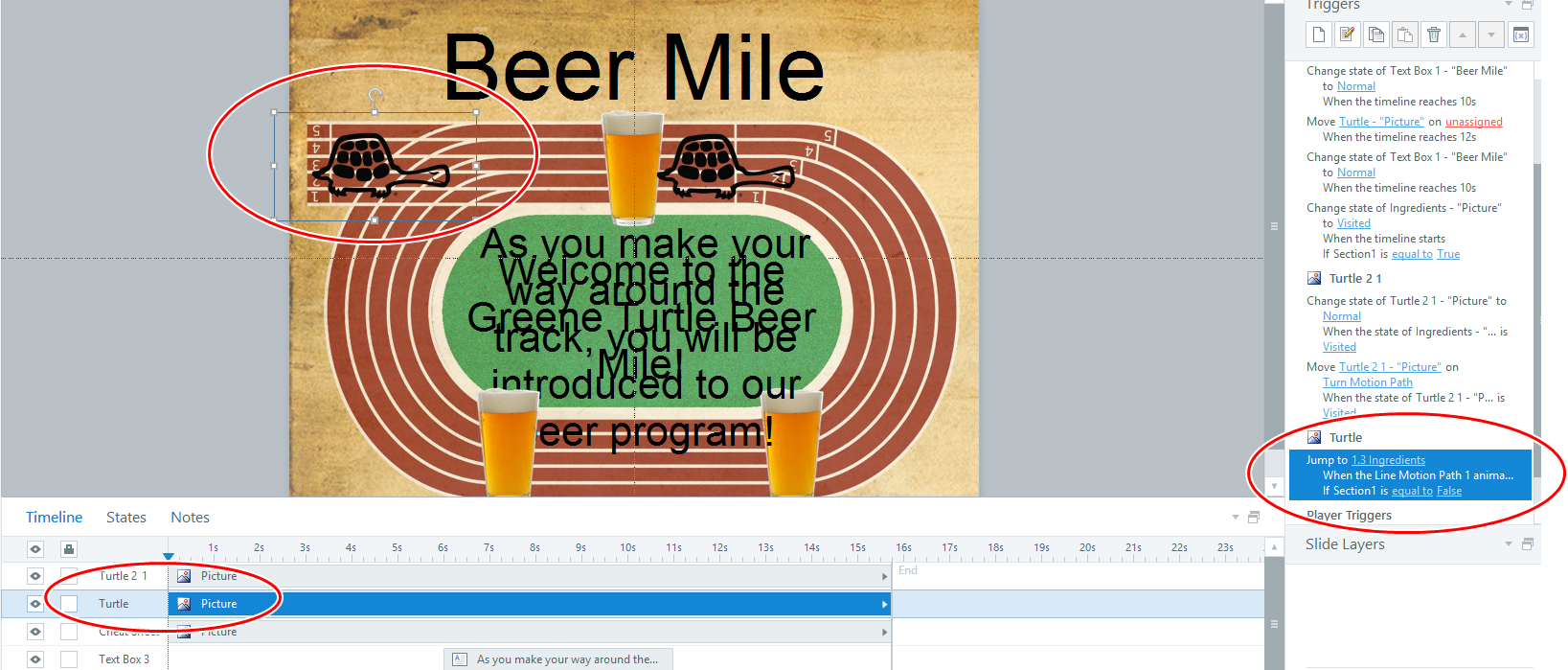
Task: Open the Slide Layers panel dropdown arrow
Action: pyautogui.click(x=1509, y=543)
